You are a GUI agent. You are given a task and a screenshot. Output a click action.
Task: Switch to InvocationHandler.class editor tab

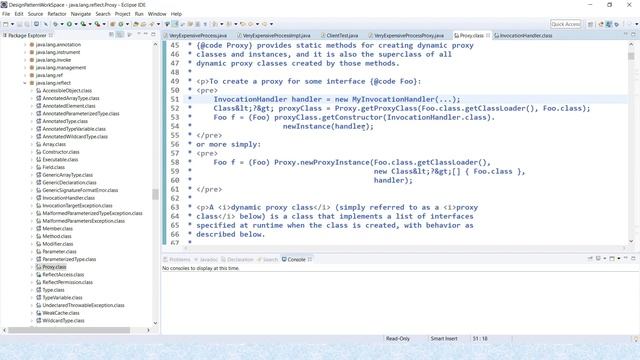tap(523, 36)
